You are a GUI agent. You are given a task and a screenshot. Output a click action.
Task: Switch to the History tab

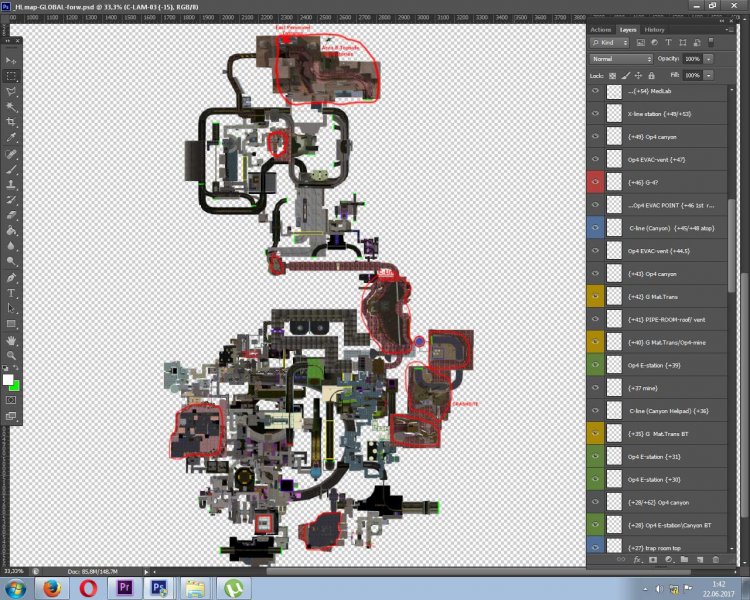tap(654, 30)
